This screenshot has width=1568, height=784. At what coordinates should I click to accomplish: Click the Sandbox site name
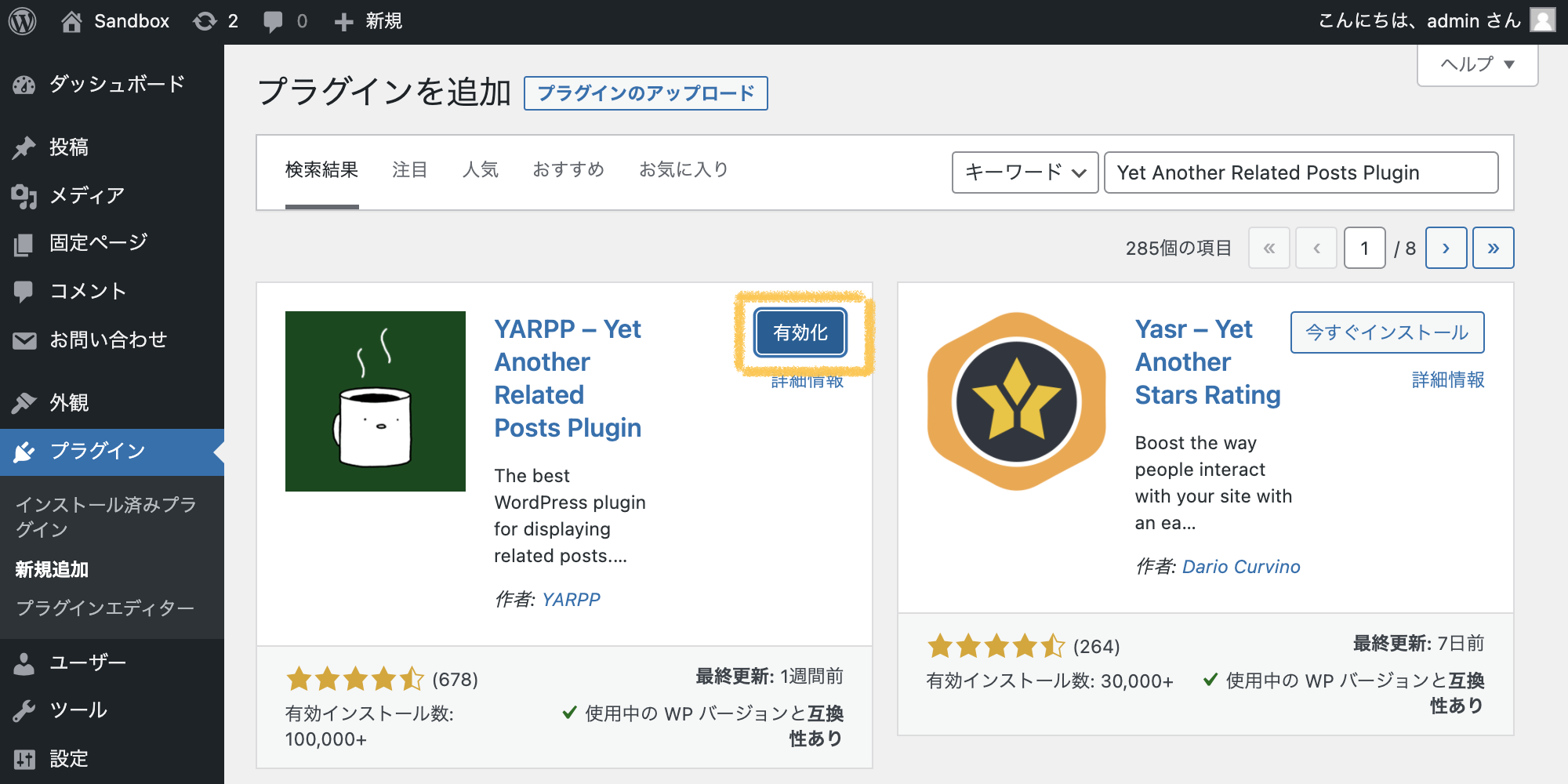(132, 21)
